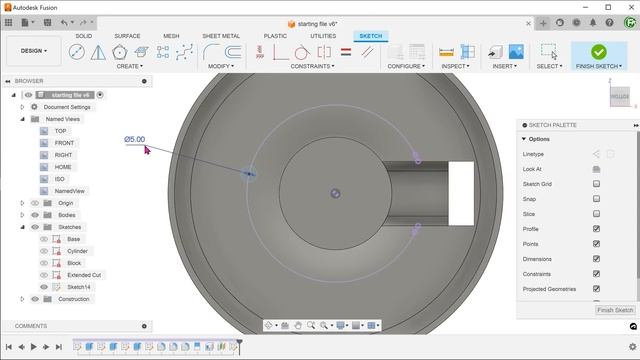Uncheck the Profile option

(596, 229)
